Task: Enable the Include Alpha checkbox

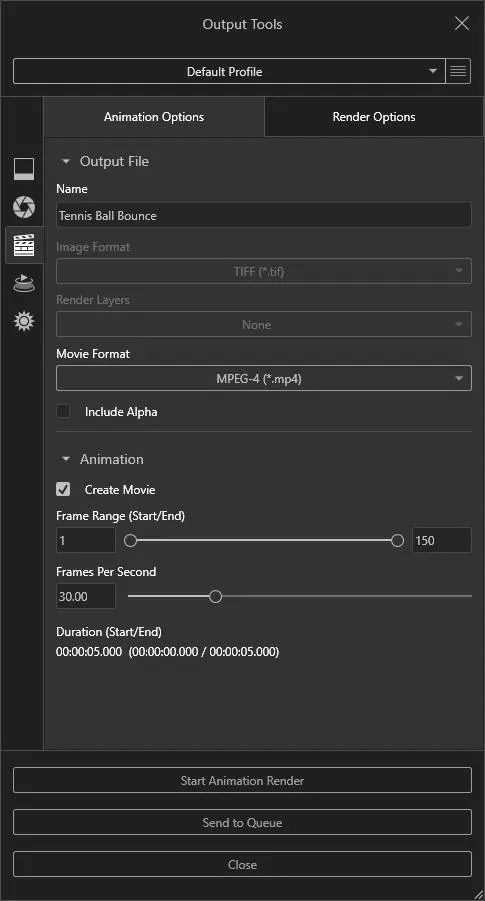Action: [x=63, y=411]
